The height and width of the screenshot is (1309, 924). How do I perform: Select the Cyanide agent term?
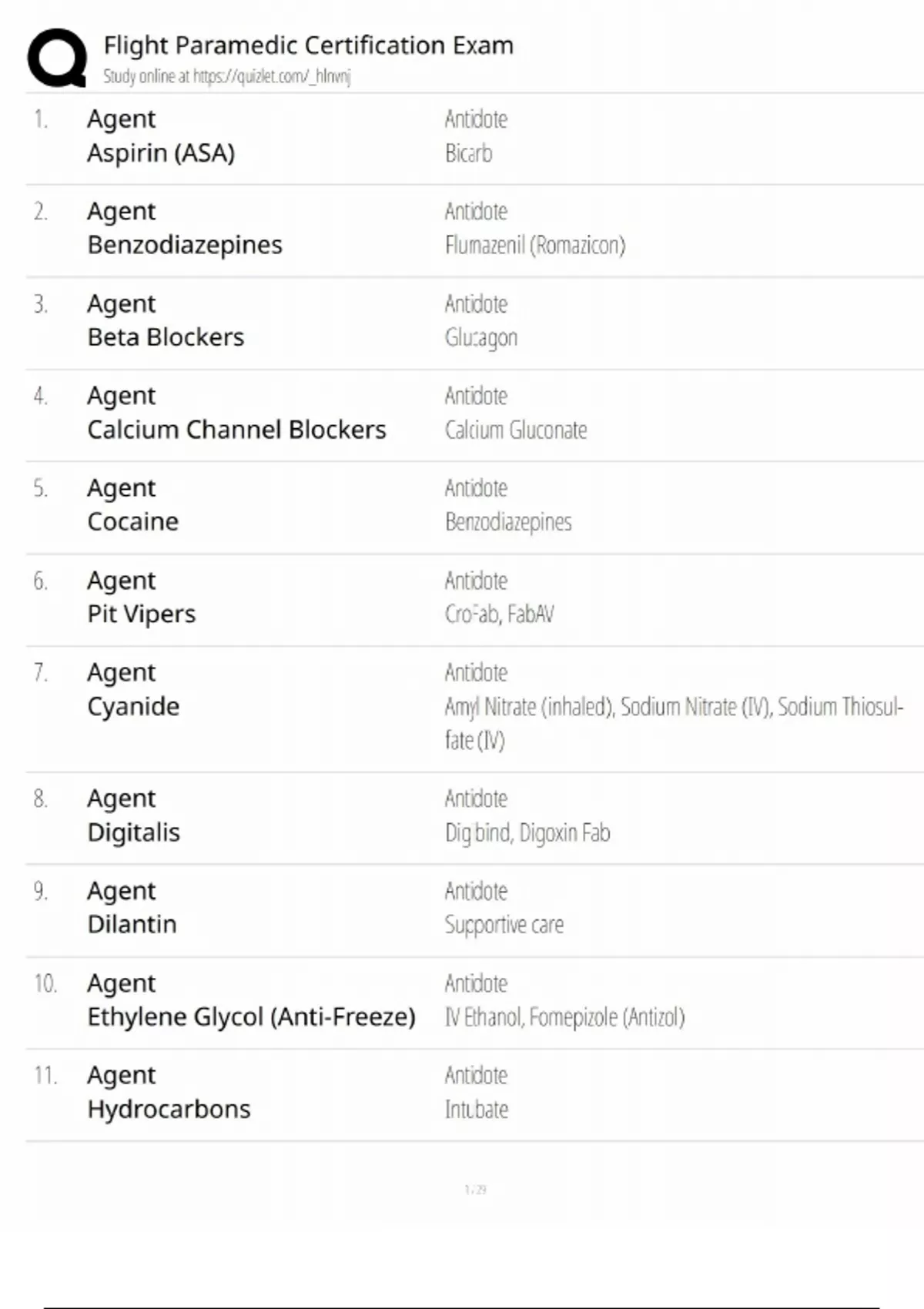point(133,706)
